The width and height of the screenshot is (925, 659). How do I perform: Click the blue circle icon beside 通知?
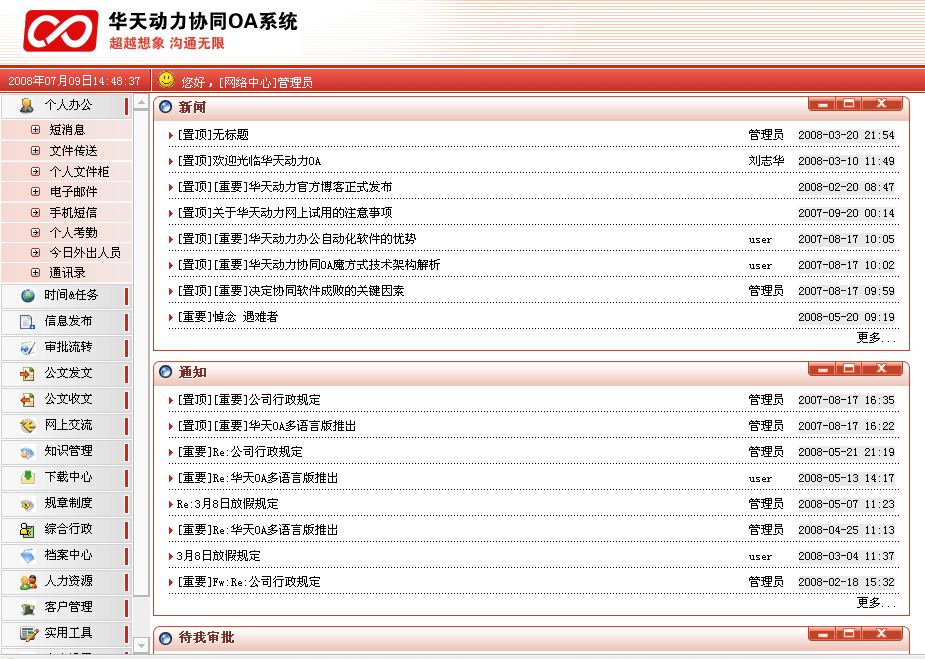(166, 372)
